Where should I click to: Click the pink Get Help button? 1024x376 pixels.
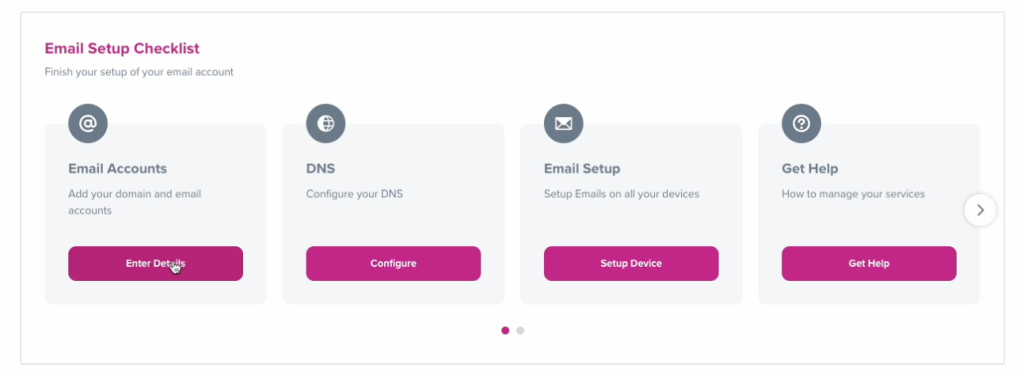[x=869, y=264]
